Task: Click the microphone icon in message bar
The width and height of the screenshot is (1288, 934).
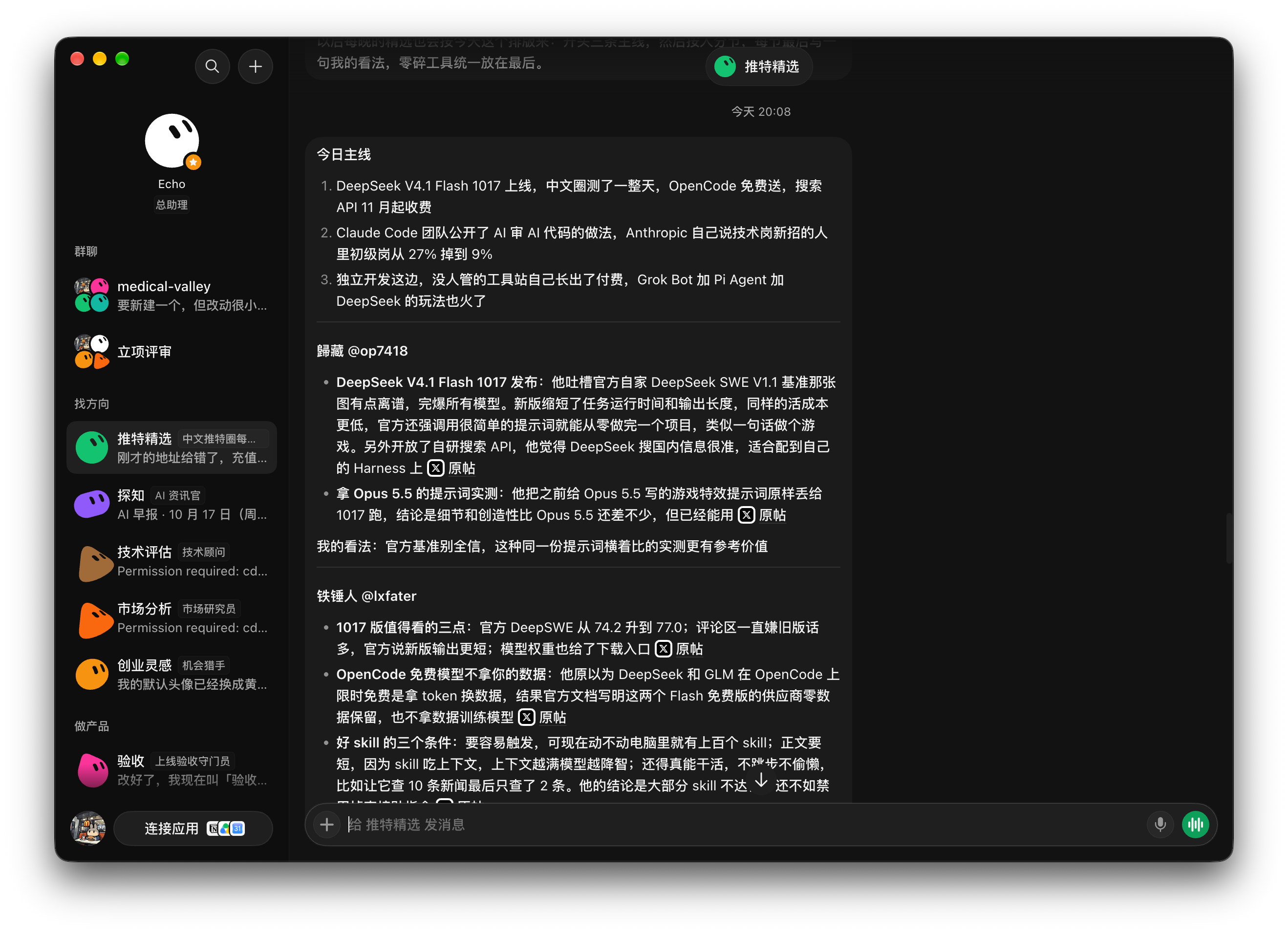Action: 1159,824
